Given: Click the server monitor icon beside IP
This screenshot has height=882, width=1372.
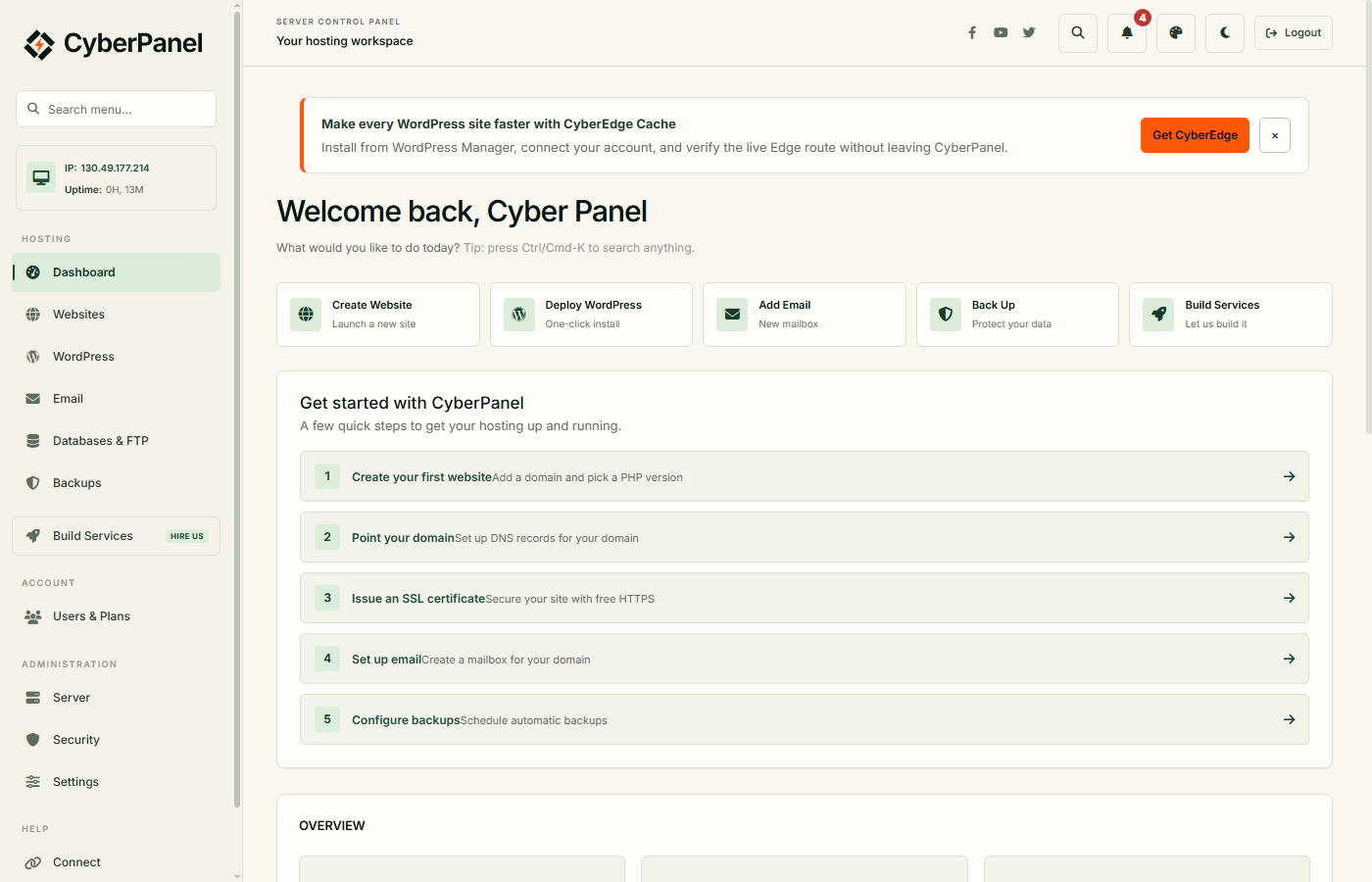Looking at the screenshot, I should click(41, 177).
